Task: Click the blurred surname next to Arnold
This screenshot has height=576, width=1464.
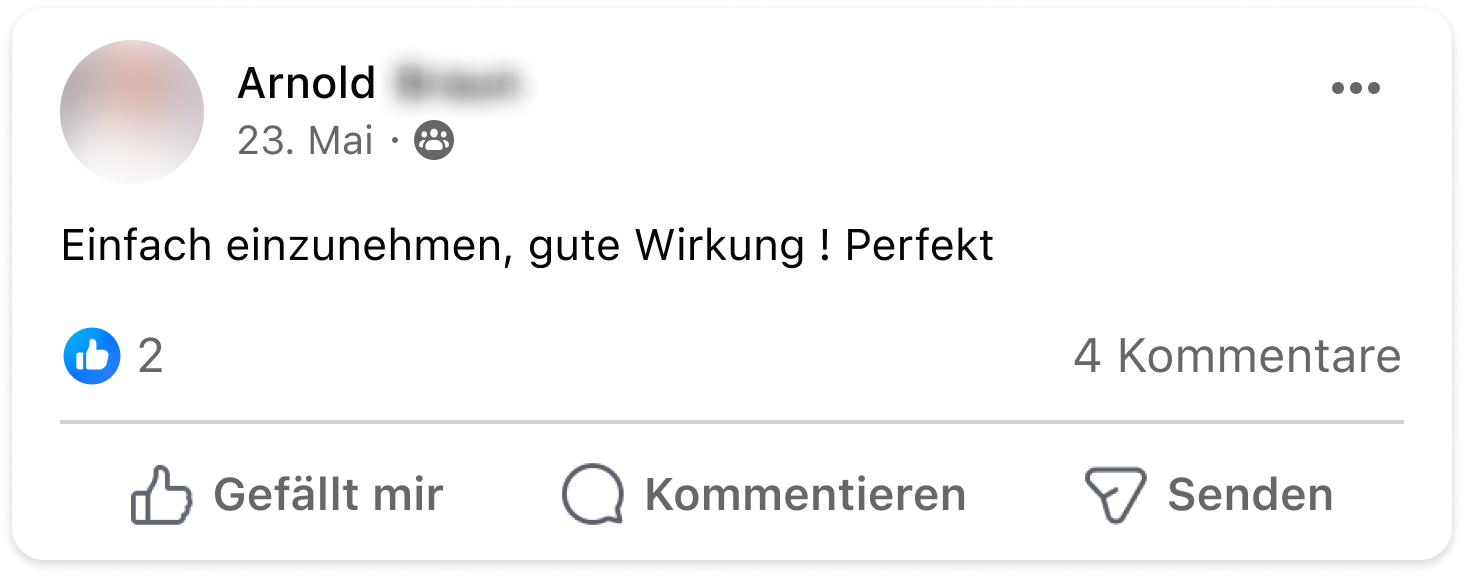Action: click(x=458, y=83)
